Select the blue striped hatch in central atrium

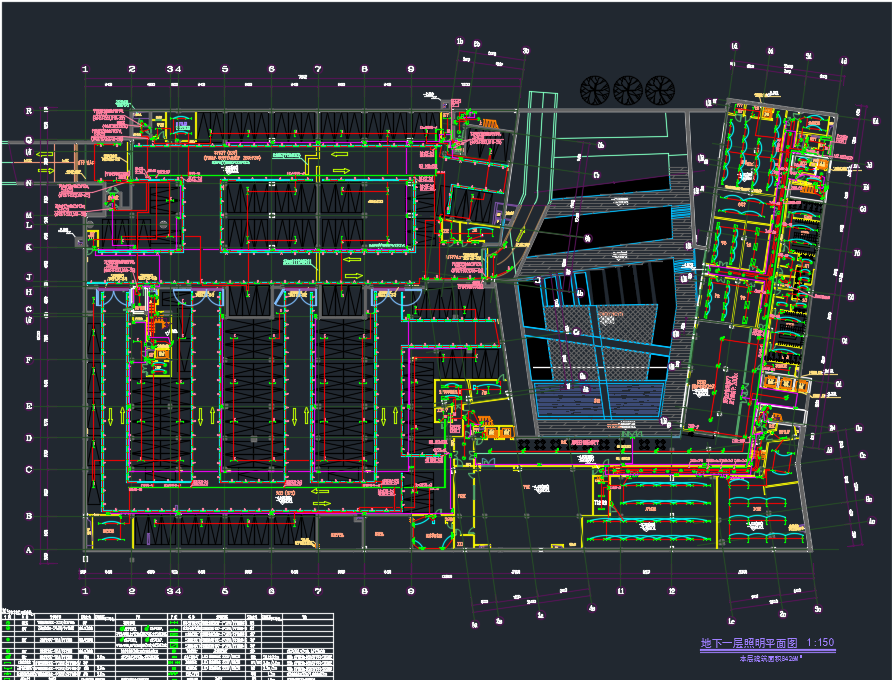598,402
